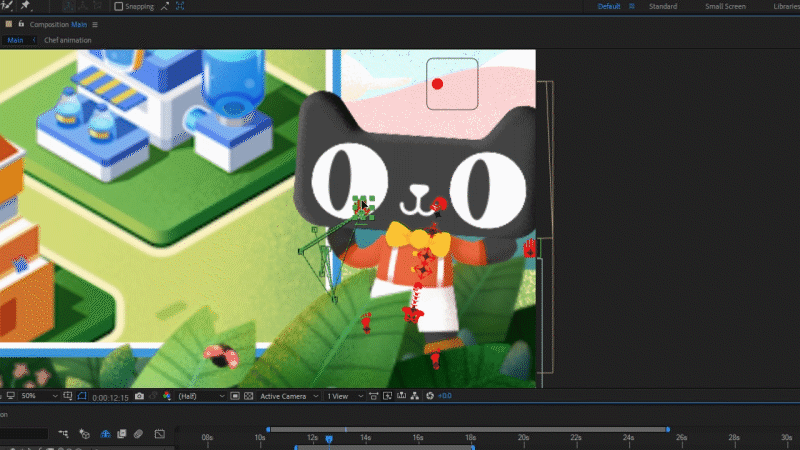Viewport: 800px width, 450px height.
Task: Click the 14s mark on time ruler
Action: [x=365, y=438]
